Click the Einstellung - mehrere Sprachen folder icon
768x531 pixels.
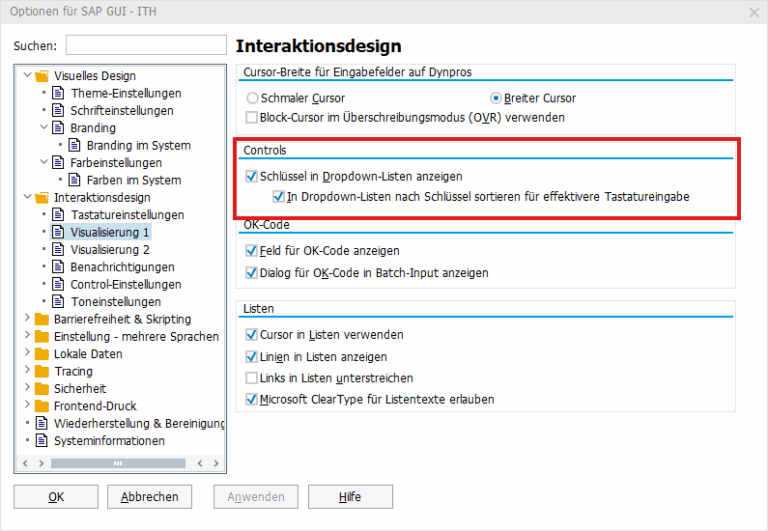coord(42,337)
